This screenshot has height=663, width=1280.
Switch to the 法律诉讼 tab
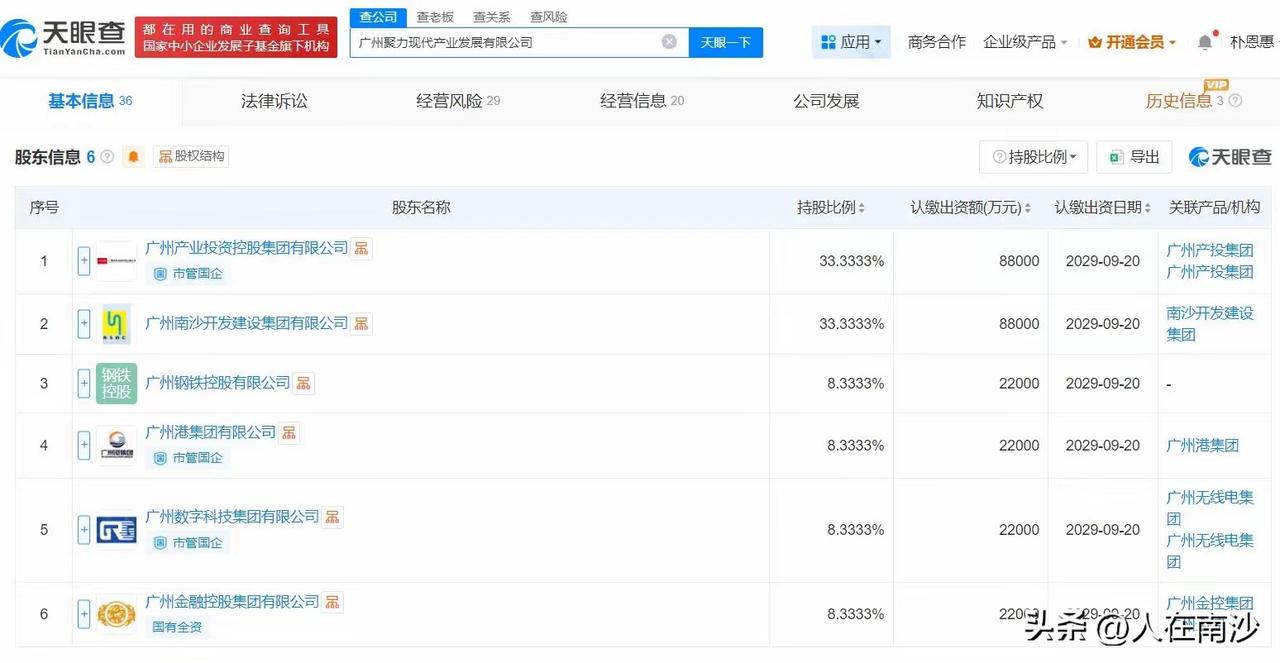pos(274,101)
